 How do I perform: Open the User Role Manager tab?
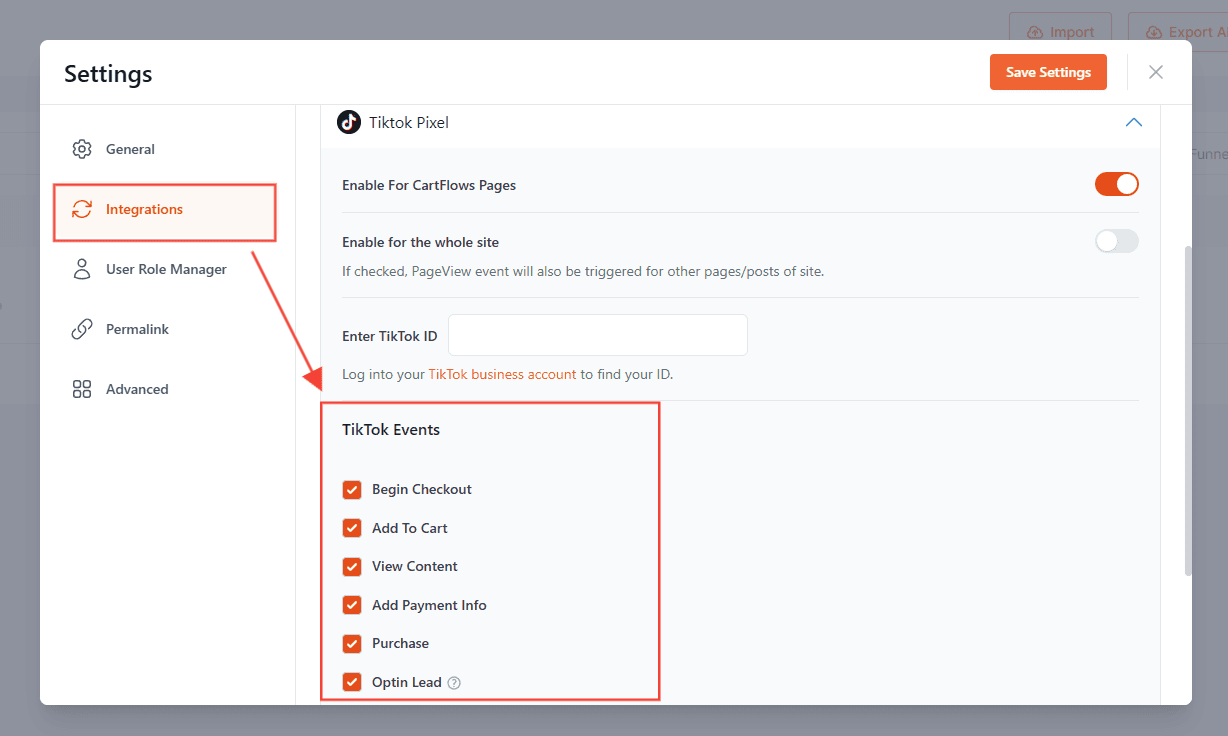pos(166,269)
